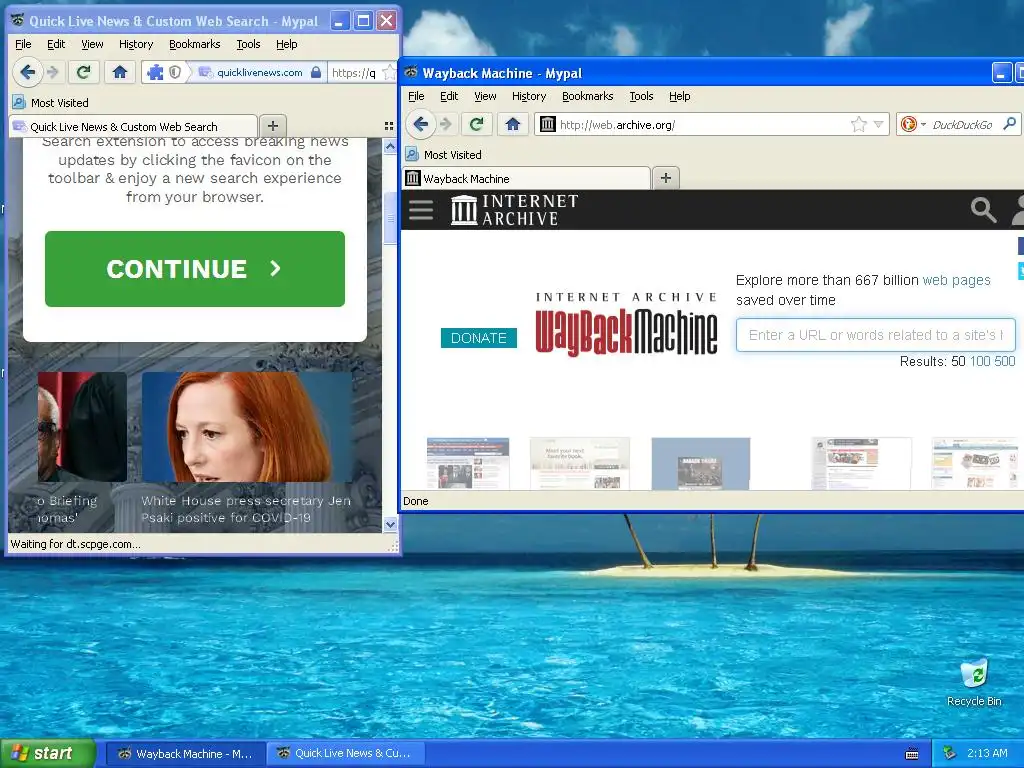
Task: Click the keyboard icon in the taskbar
Action: [x=912, y=754]
